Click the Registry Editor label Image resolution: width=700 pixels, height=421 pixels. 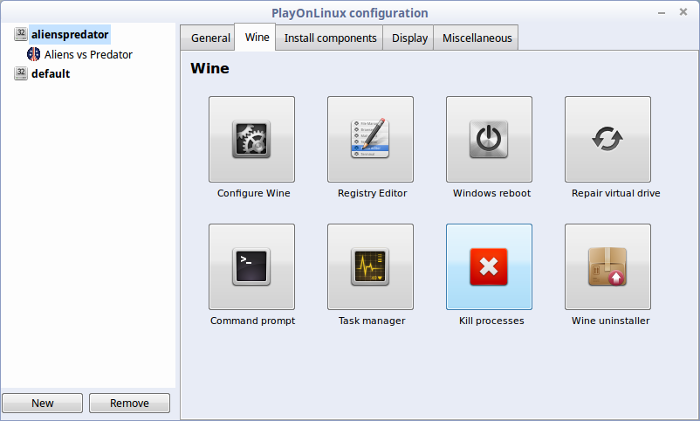click(372, 193)
